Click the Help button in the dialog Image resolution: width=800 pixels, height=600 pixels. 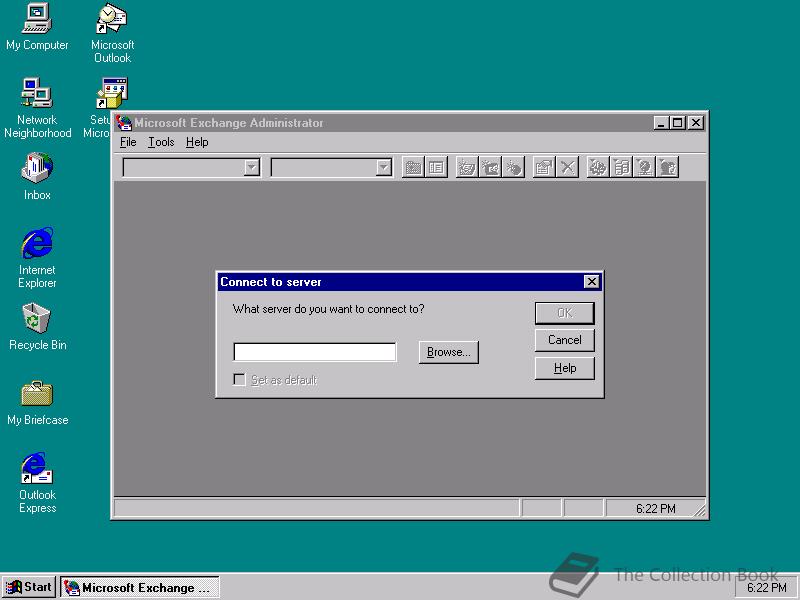(565, 368)
